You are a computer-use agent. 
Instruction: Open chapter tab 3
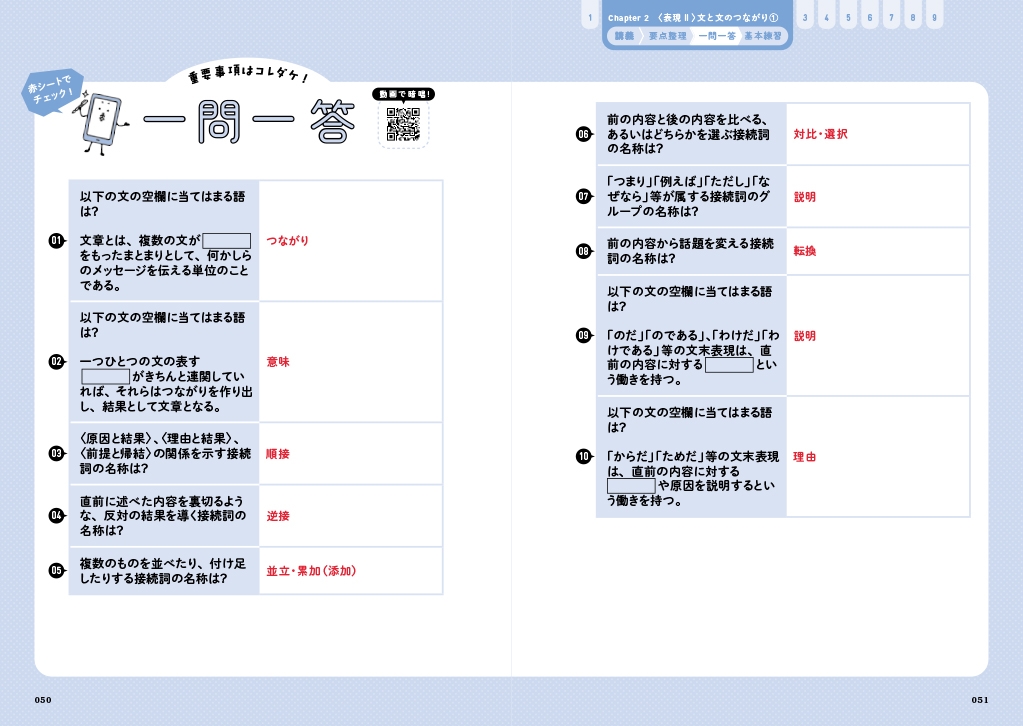805,18
